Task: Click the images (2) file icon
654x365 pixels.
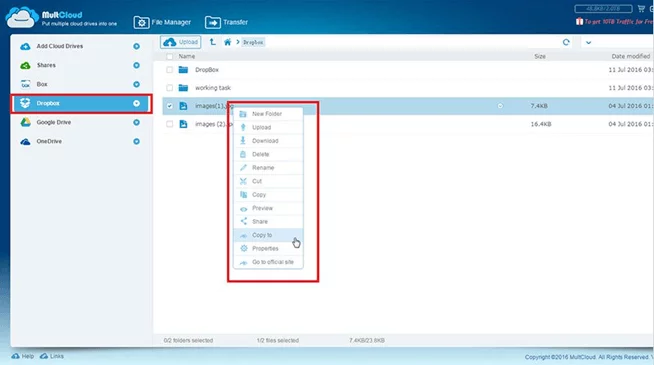Action: coord(183,124)
